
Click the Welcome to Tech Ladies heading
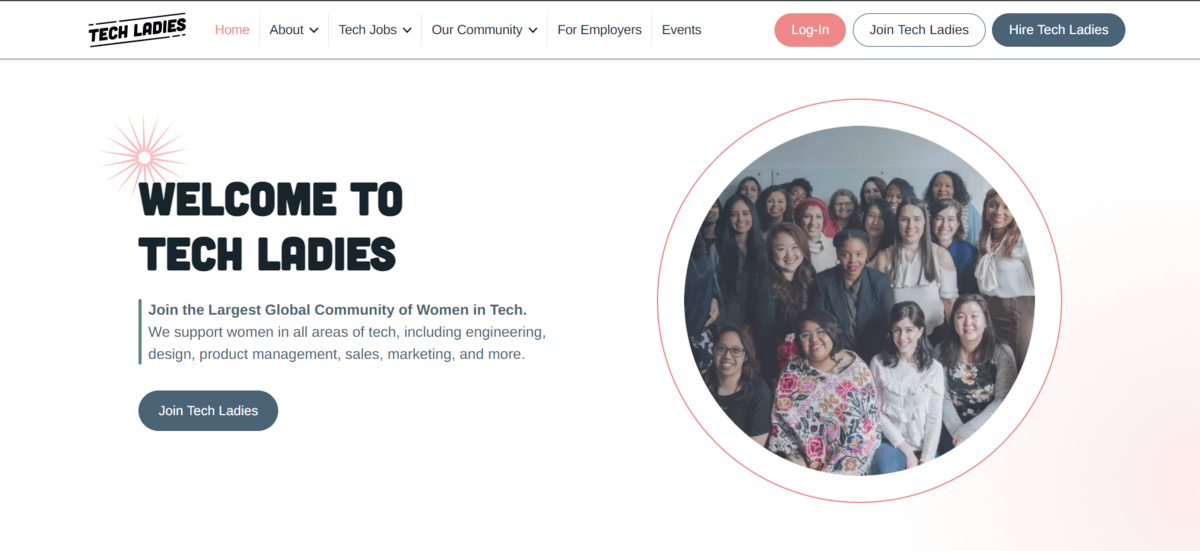270,227
